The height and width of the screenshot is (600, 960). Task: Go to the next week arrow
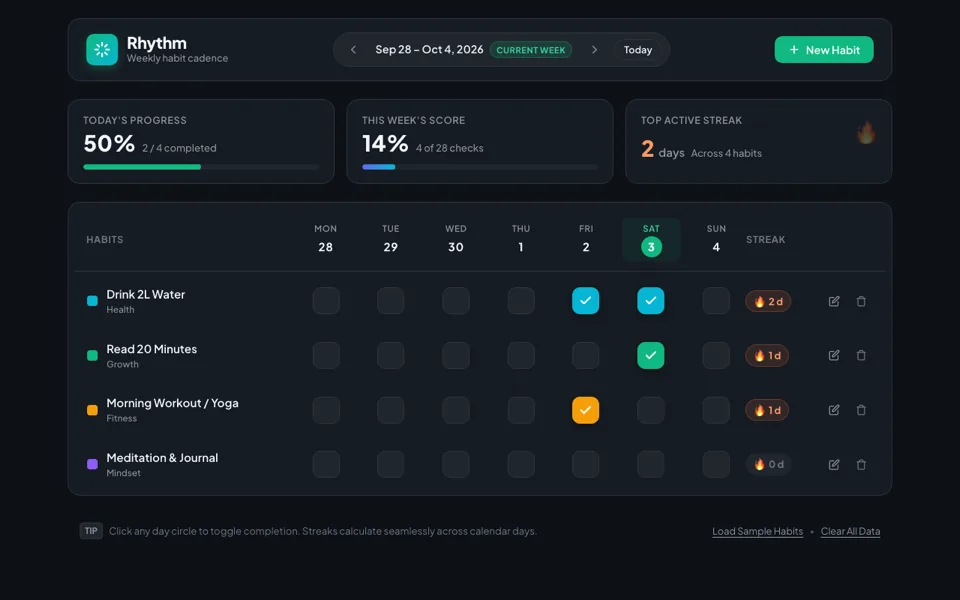(x=594, y=50)
